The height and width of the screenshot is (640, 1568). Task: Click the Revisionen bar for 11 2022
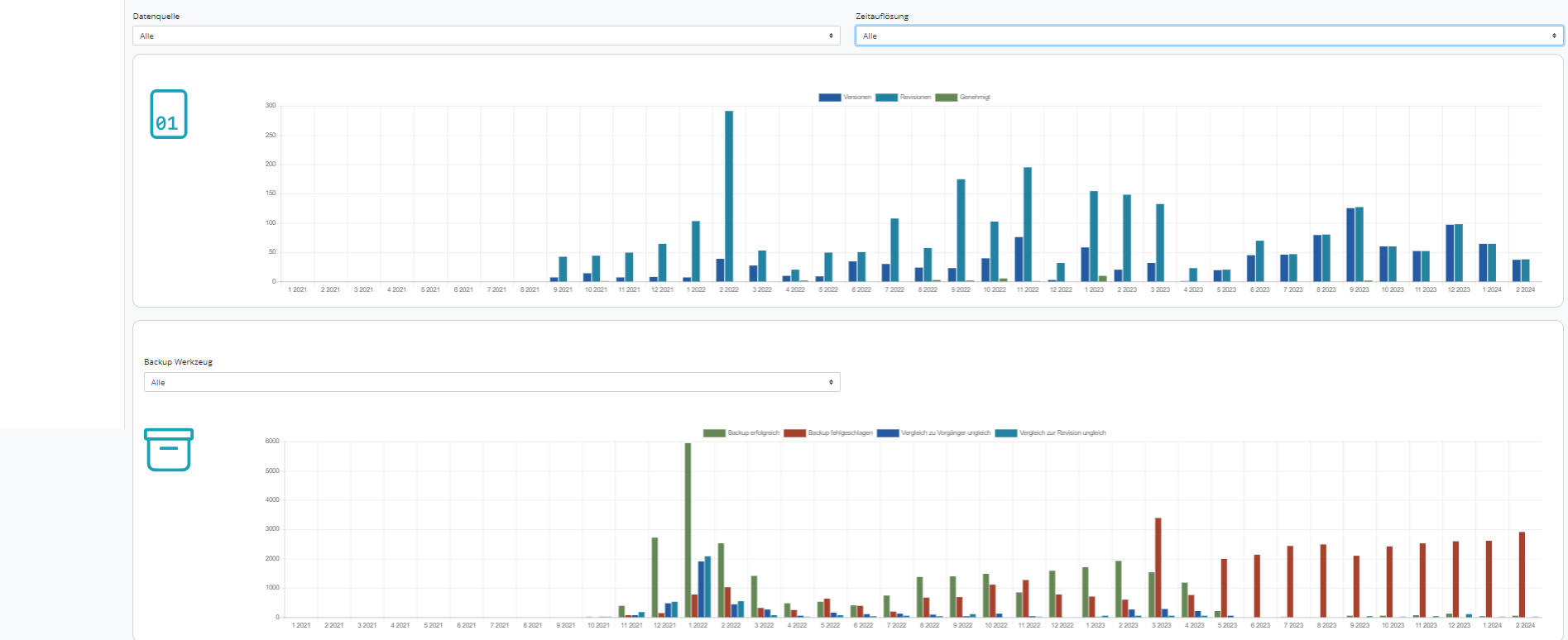pyautogui.click(x=1028, y=225)
